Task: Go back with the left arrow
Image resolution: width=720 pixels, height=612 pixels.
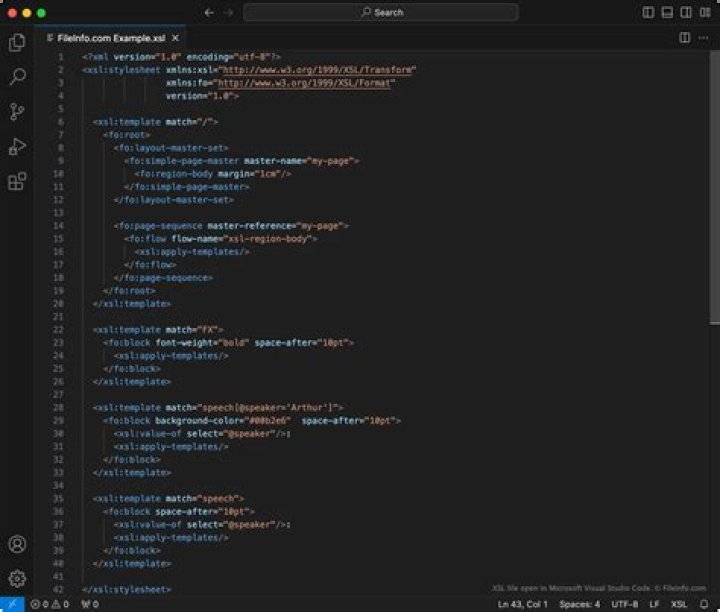Action: coord(209,13)
